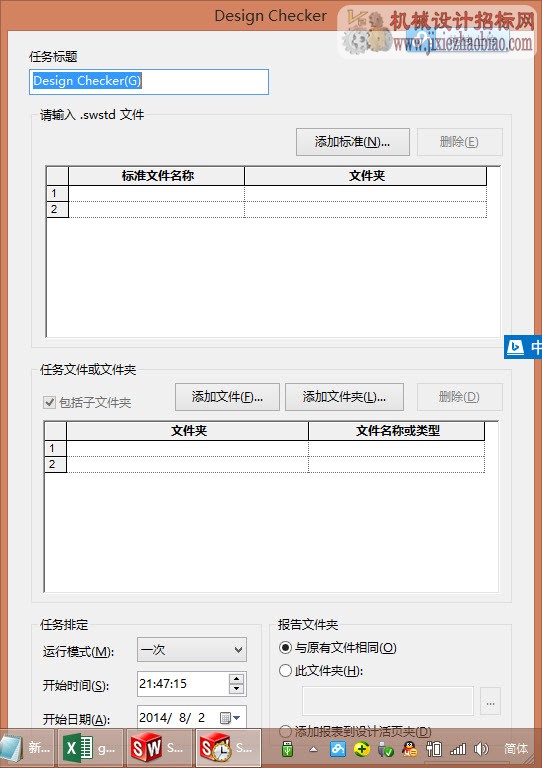Open the Notepad taskbar icon

pyautogui.click(x=27, y=748)
